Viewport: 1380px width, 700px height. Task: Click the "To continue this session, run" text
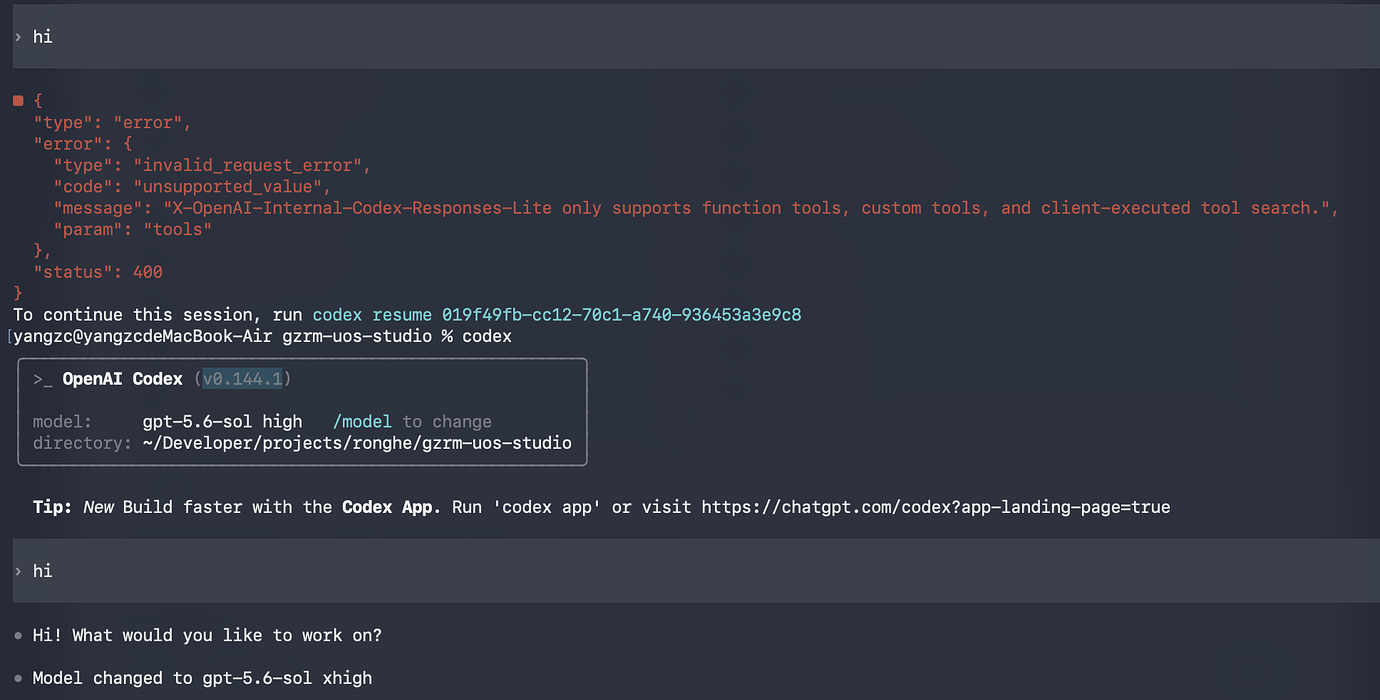click(157, 315)
